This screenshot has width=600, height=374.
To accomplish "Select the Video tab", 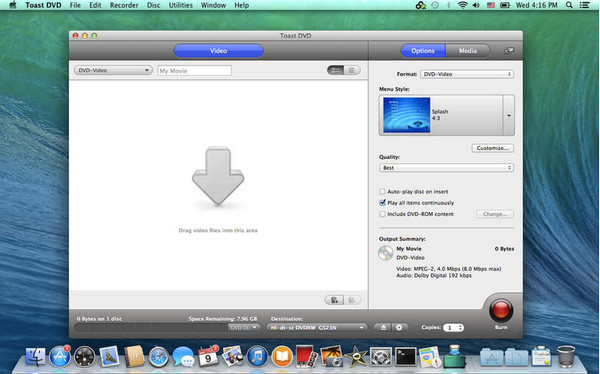I will 218,51.
